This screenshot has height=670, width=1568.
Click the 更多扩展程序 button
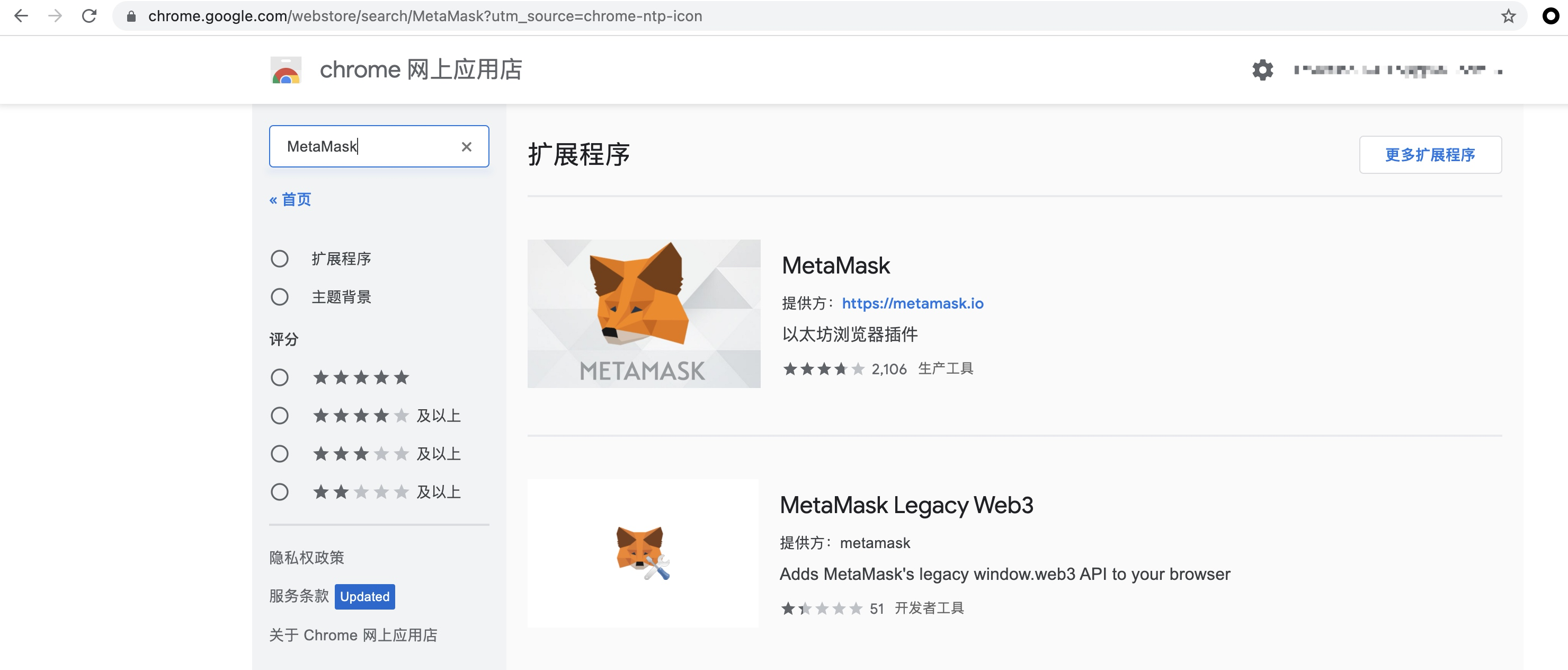coord(1430,155)
